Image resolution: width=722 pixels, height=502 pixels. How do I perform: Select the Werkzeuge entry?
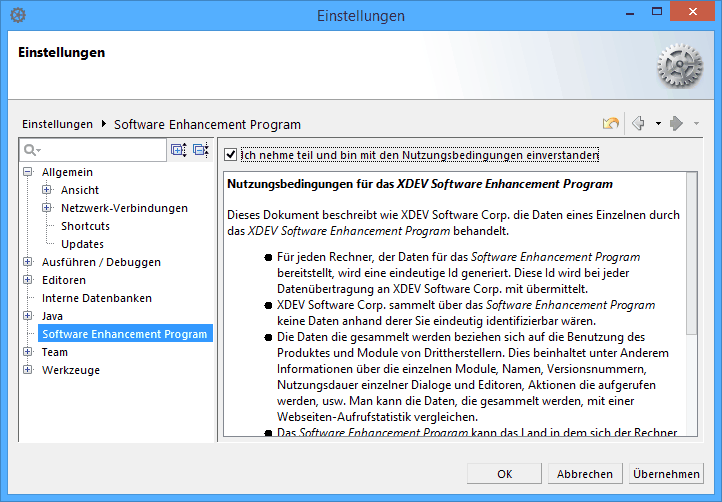click(70, 369)
